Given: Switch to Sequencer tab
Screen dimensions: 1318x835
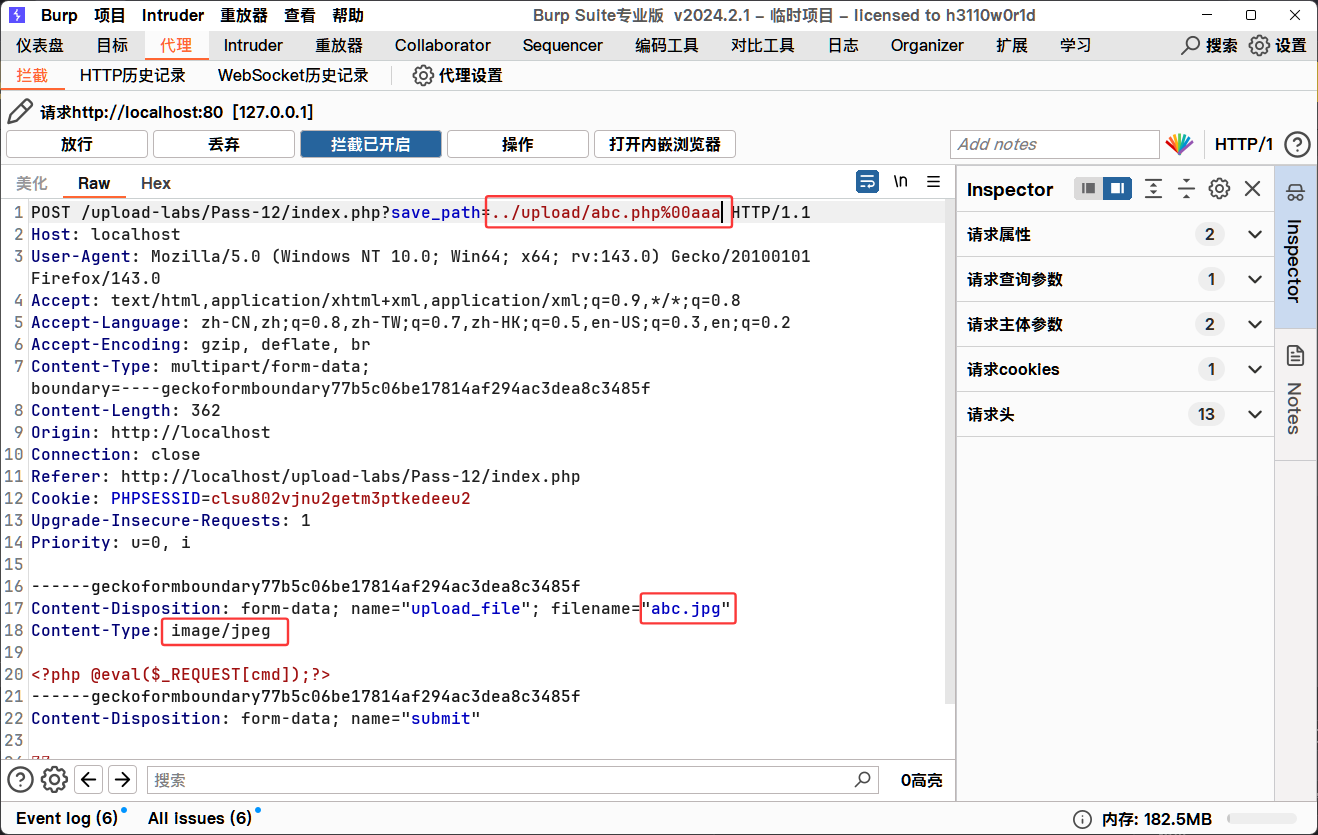Looking at the screenshot, I should [563, 46].
